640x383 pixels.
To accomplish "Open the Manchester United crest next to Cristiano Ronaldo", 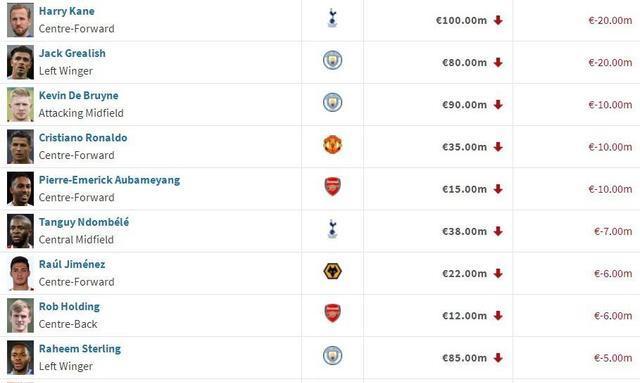I will pyautogui.click(x=333, y=145).
